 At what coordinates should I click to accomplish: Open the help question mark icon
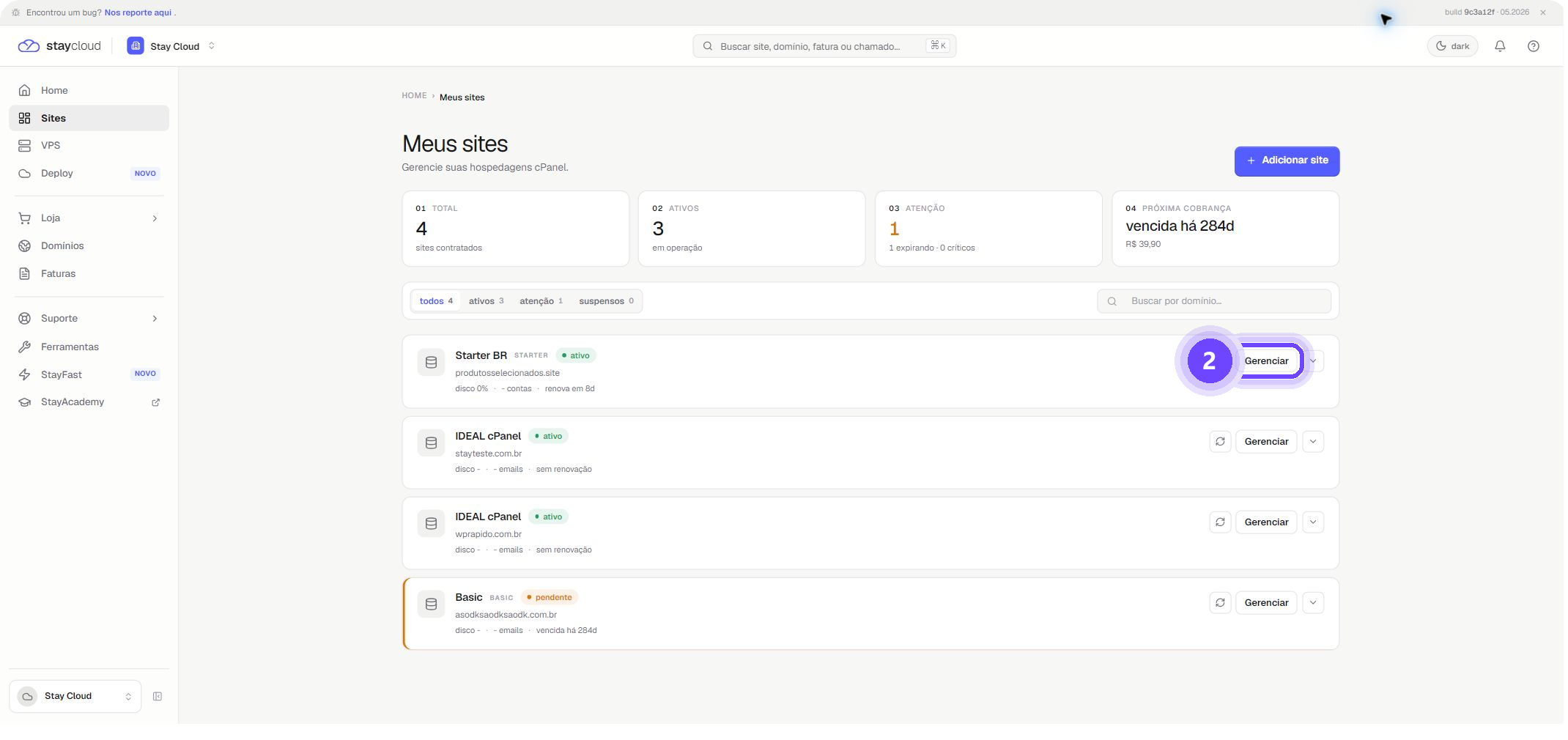(1533, 46)
